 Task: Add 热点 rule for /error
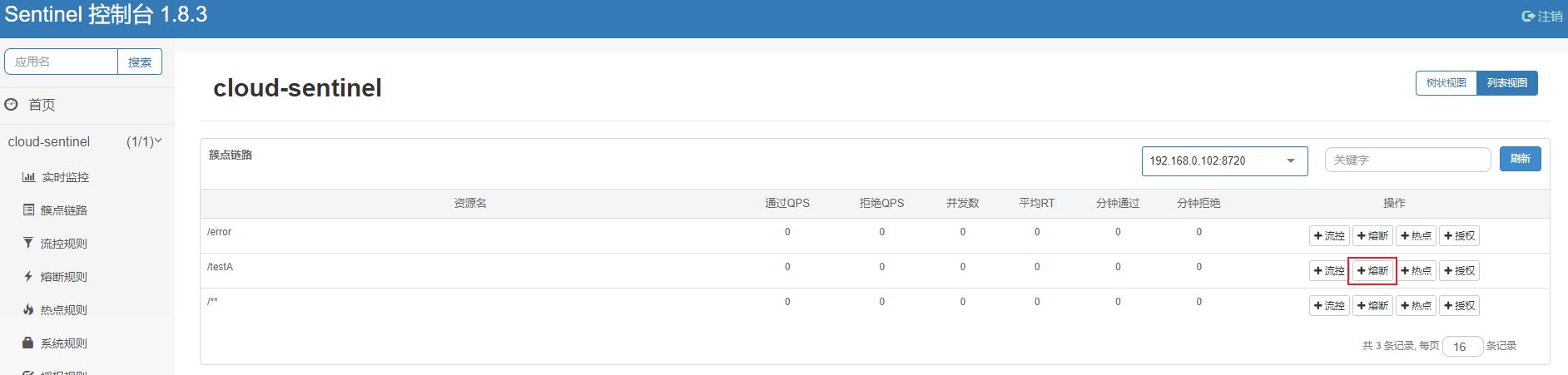[1416, 236]
